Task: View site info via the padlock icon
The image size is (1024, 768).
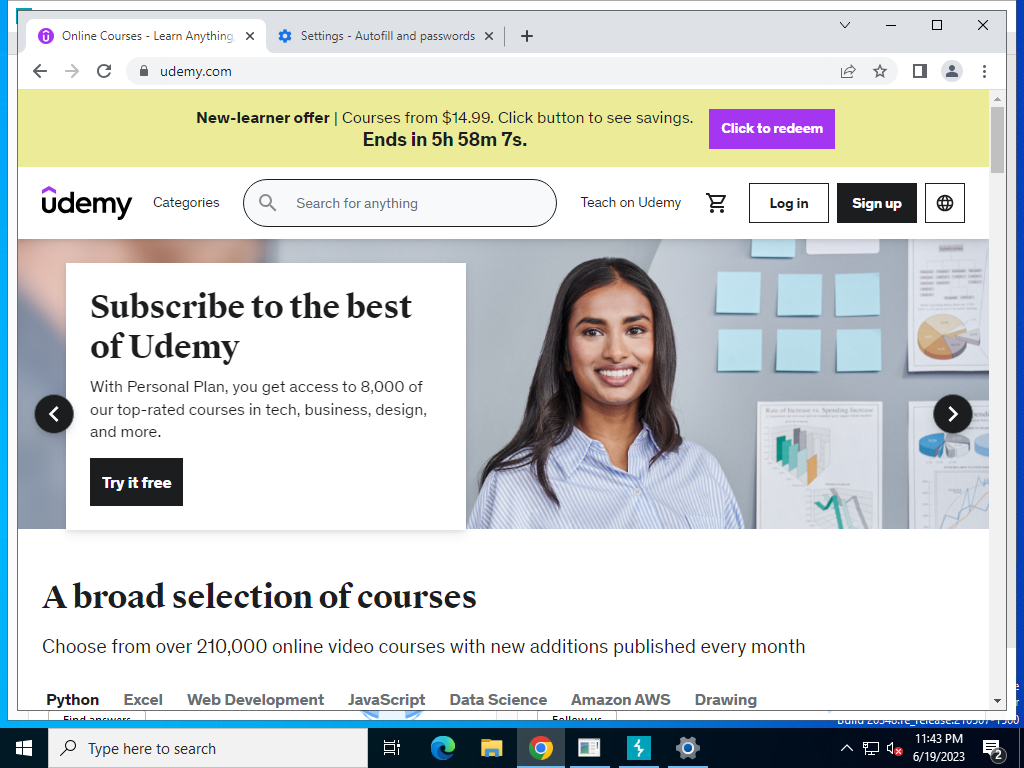Action: point(144,71)
